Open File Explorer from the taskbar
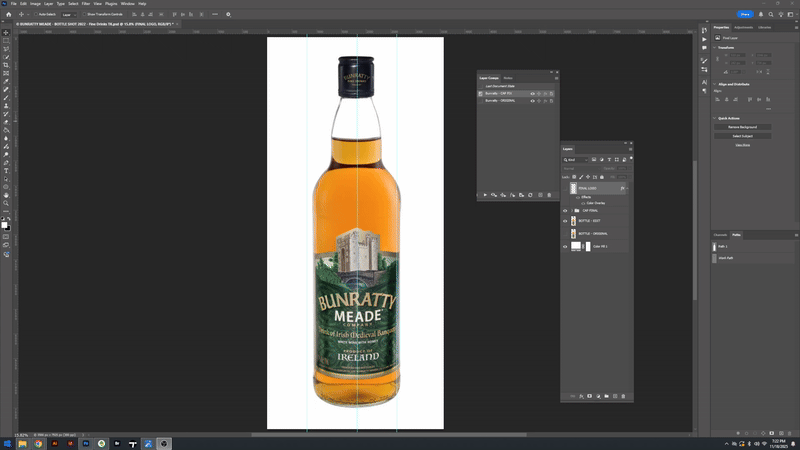The width and height of the screenshot is (800, 450). [22, 444]
